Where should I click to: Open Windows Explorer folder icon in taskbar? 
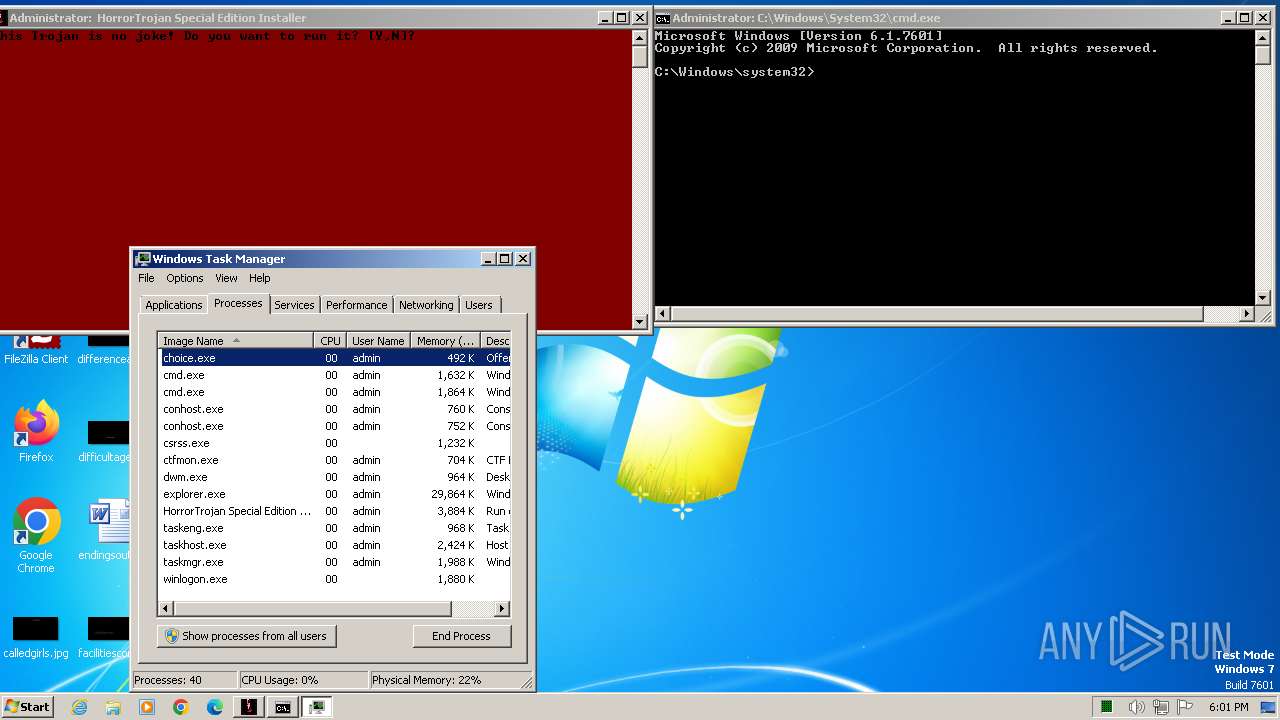(113, 707)
